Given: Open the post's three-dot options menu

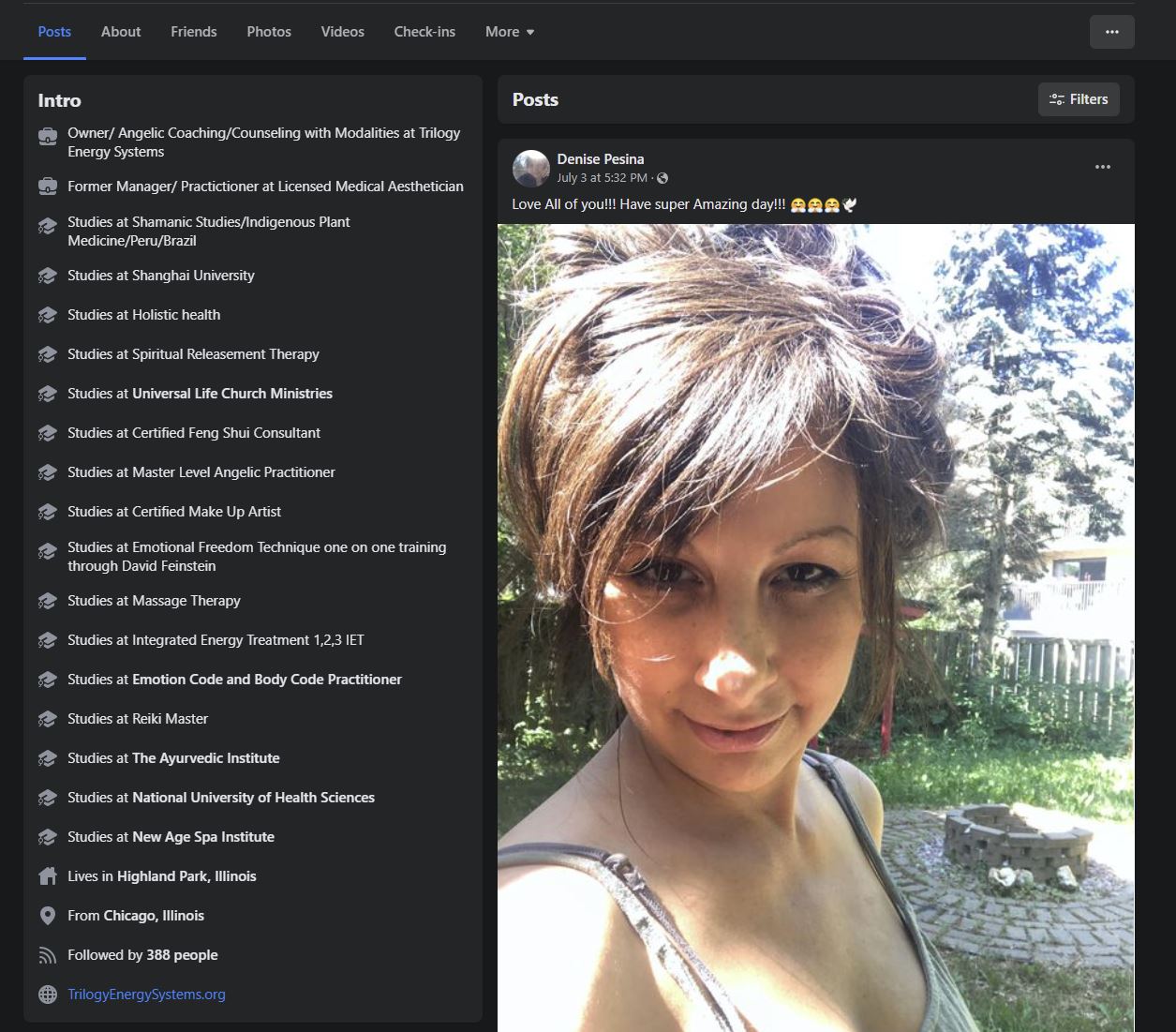Looking at the screenshot, I should click(x=1103, y=167).
